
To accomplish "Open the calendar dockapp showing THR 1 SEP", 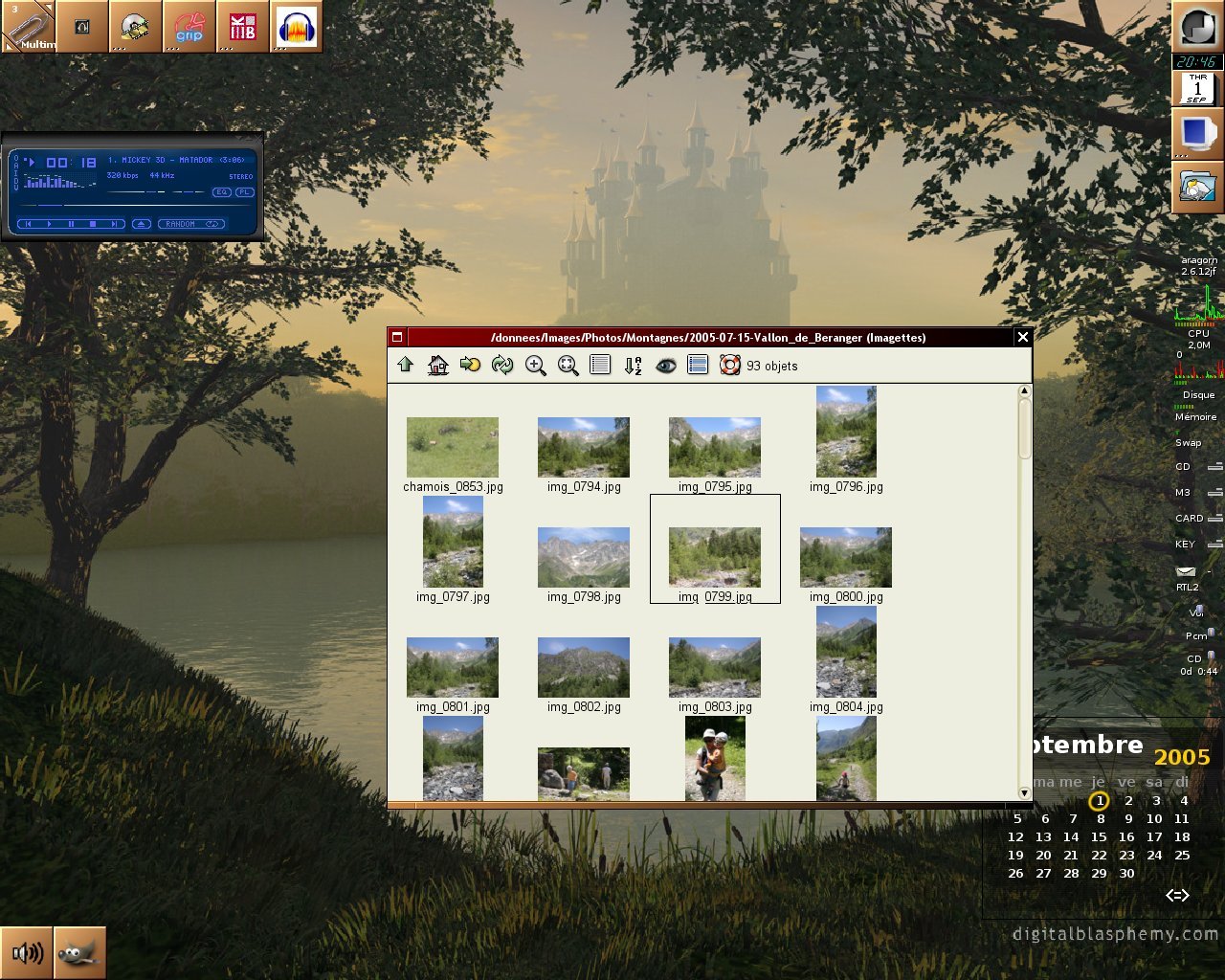I will [x=1197, y=88].
